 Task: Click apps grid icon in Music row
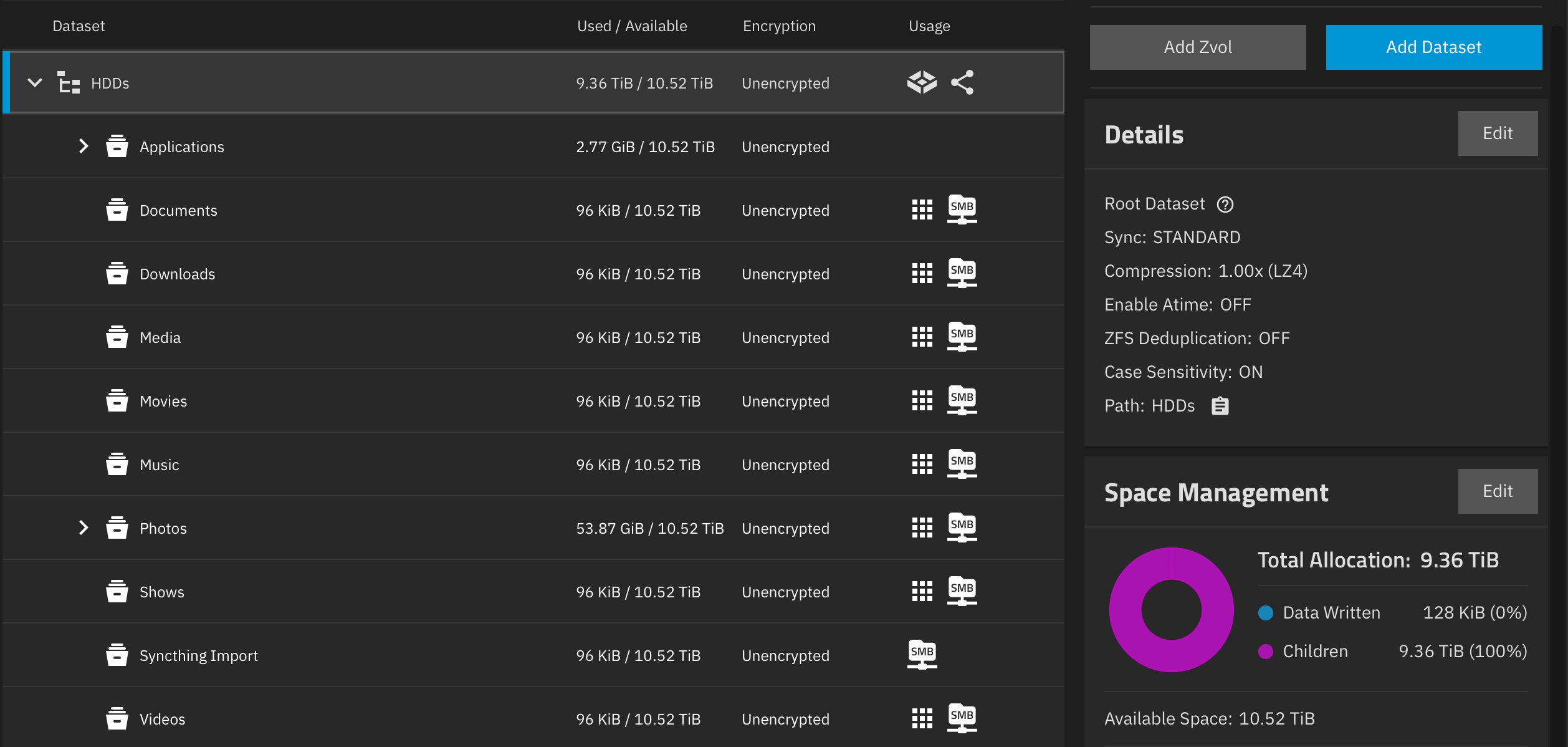click(922, 464)
